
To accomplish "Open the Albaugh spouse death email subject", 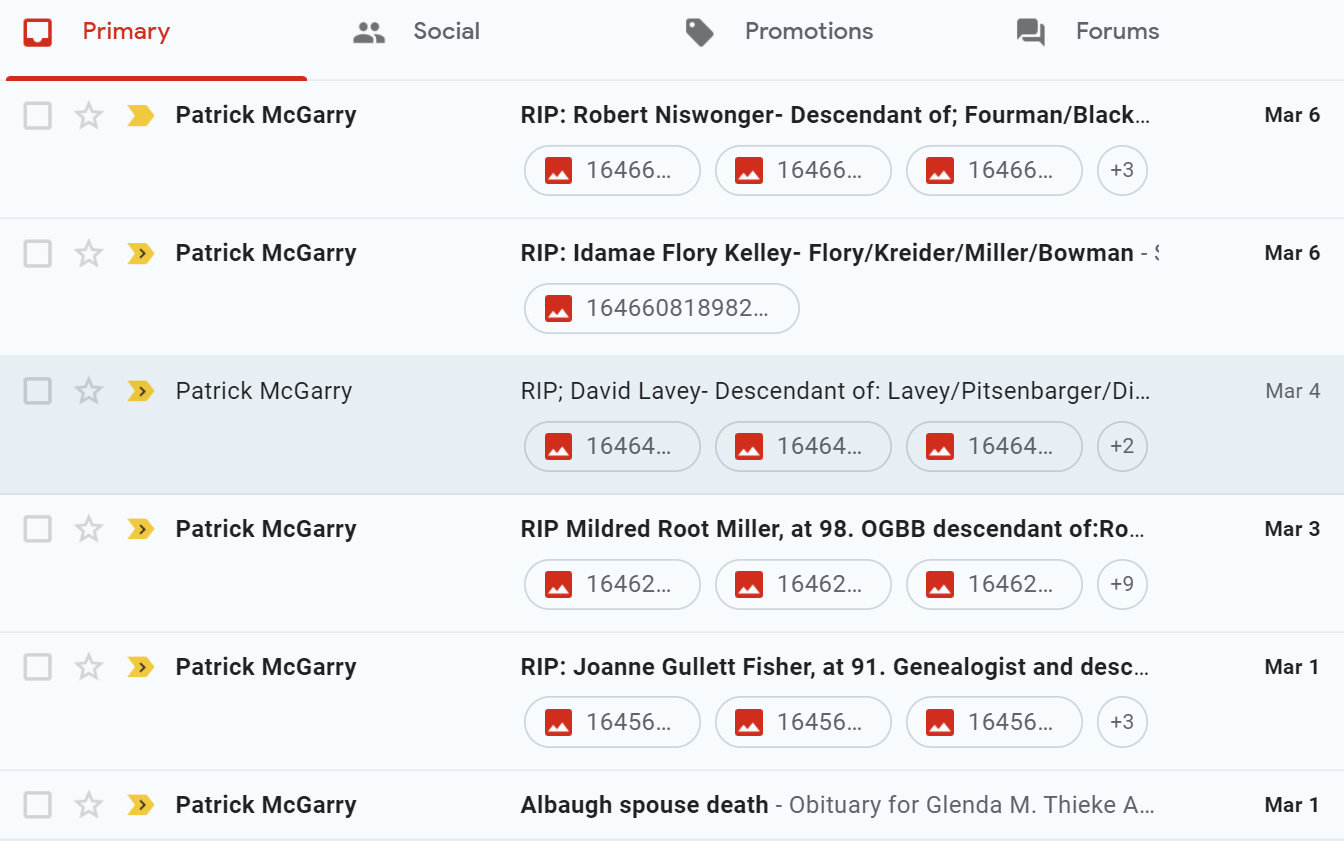I will point(644,806).
